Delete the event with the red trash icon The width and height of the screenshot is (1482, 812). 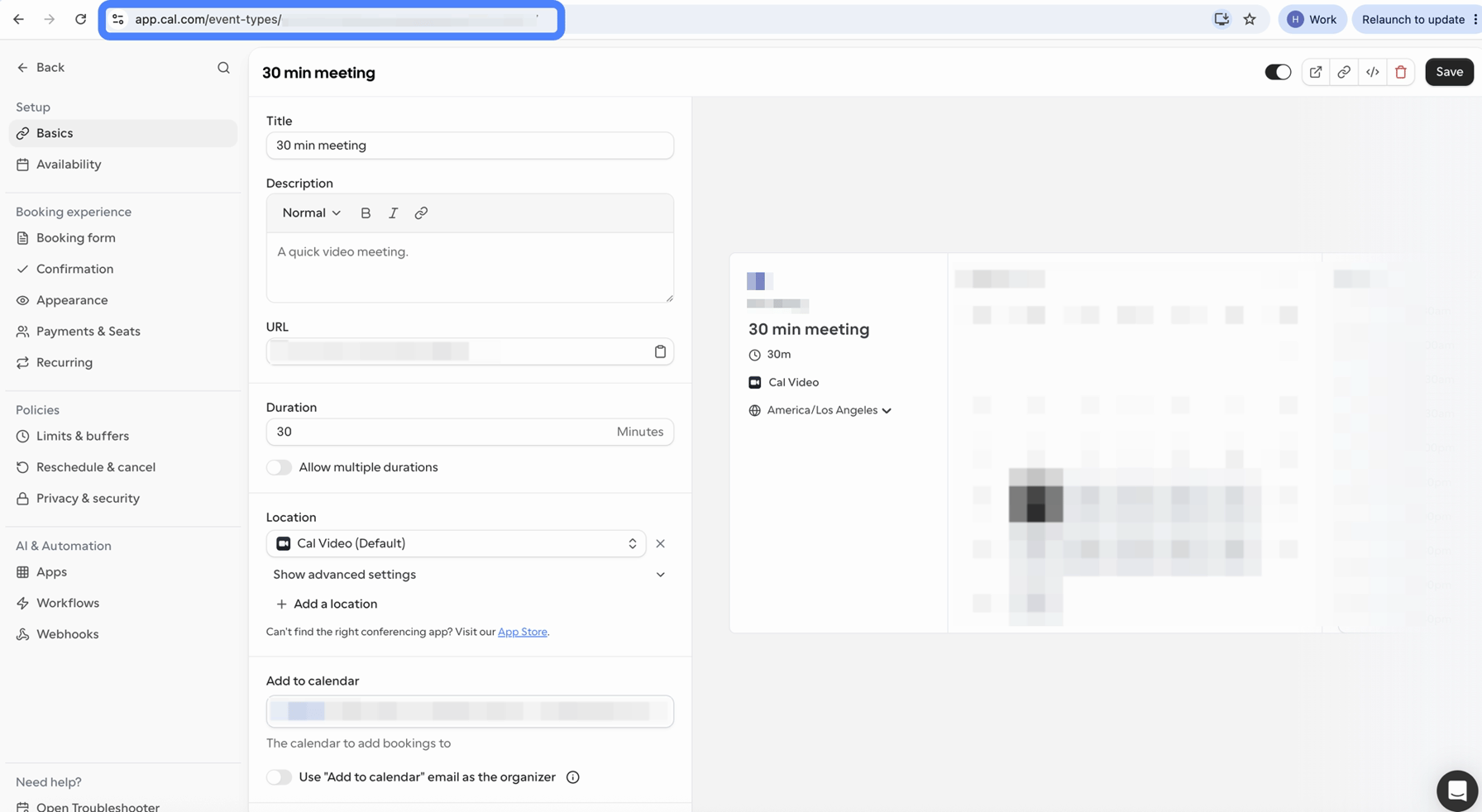point(1401,72)
